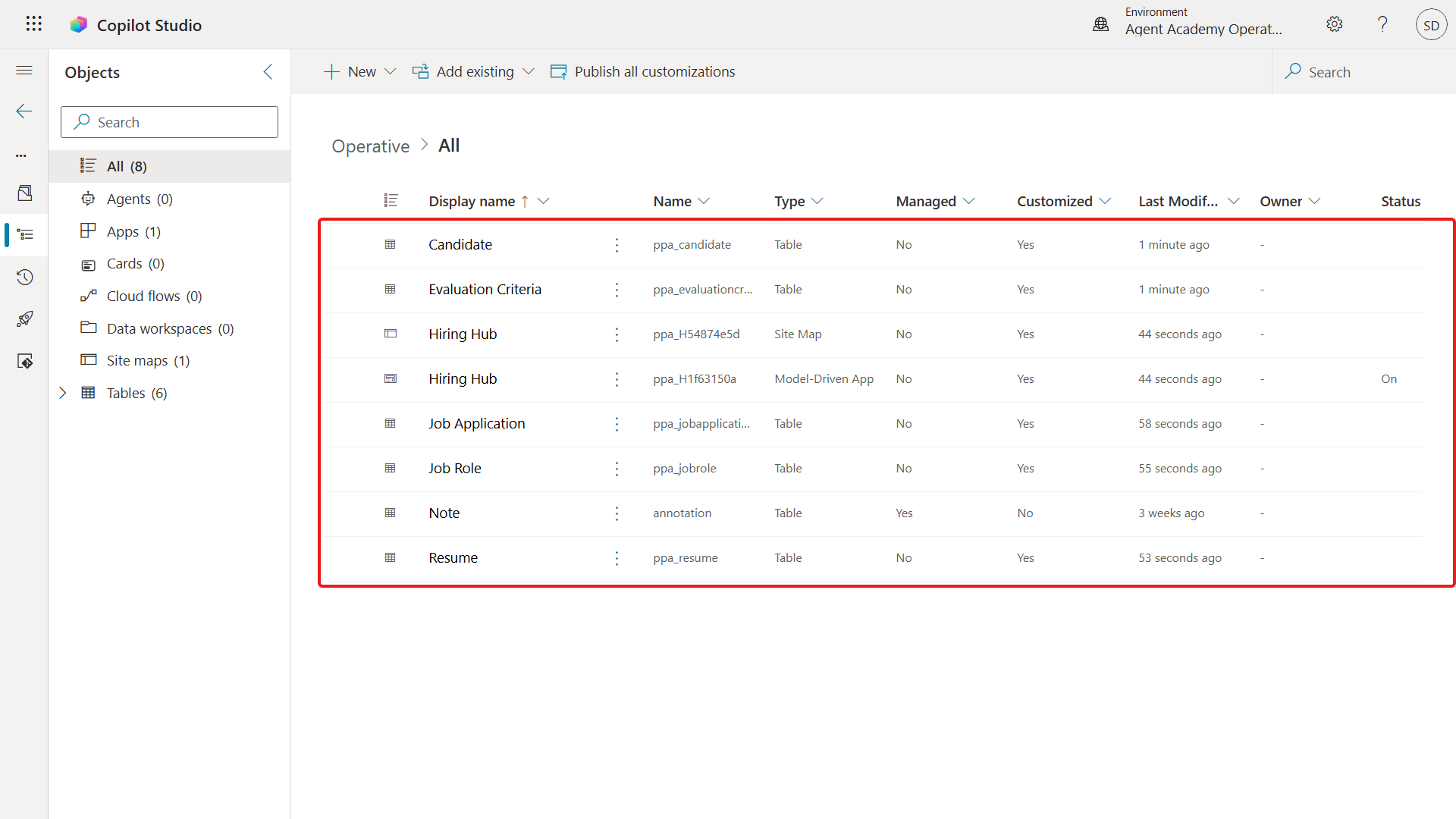Click the top-right Search box
The image size is (1456, 819).
[x=1363, y=71]
